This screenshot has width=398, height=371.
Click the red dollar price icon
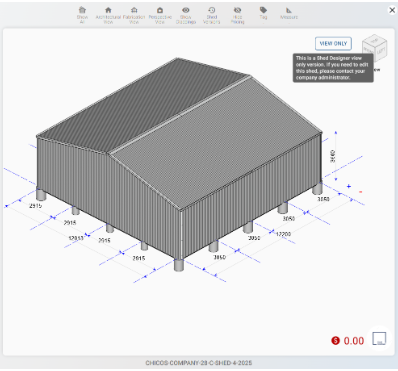point(335,340)
